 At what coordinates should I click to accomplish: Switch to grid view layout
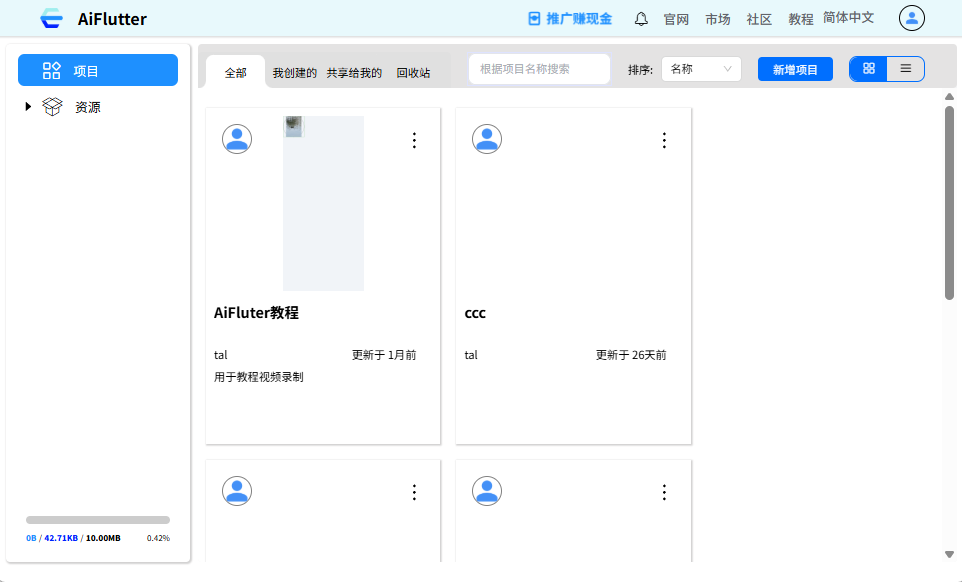868,69
